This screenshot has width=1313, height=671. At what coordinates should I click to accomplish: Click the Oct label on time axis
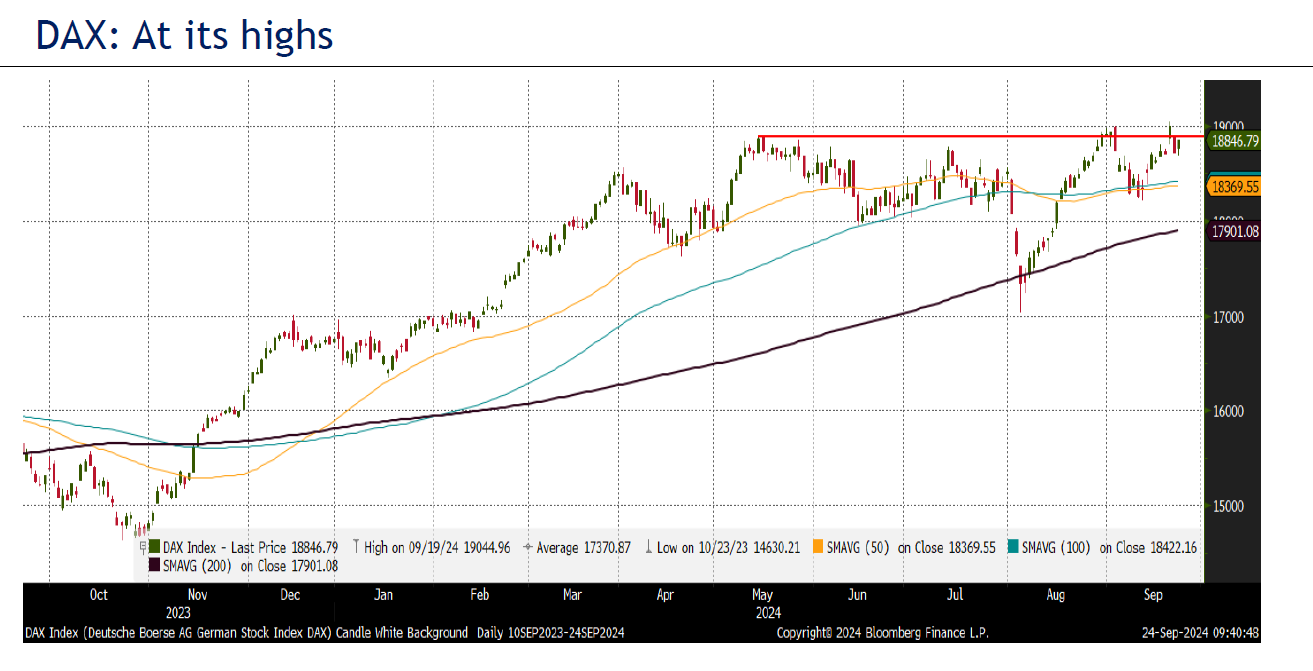98,595
